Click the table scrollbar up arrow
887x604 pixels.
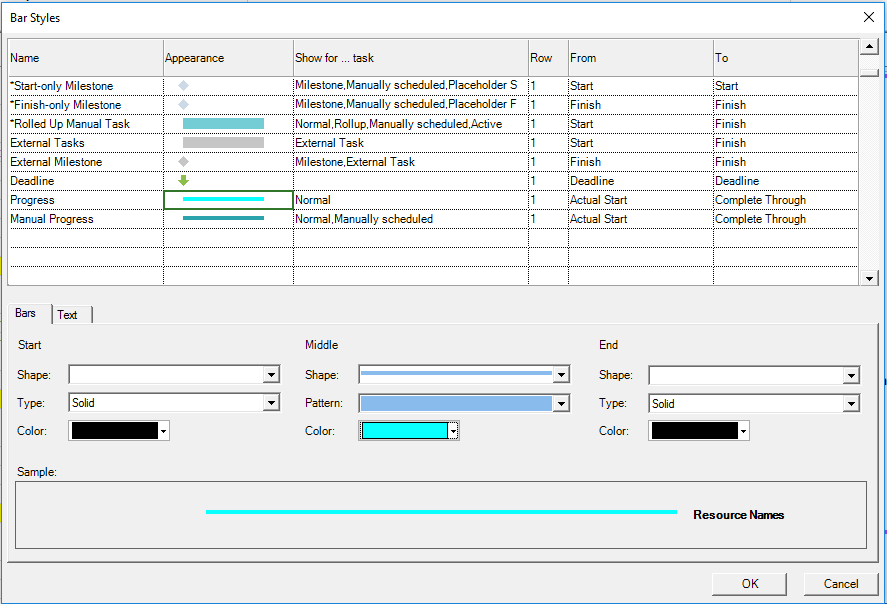pos(869,46)
